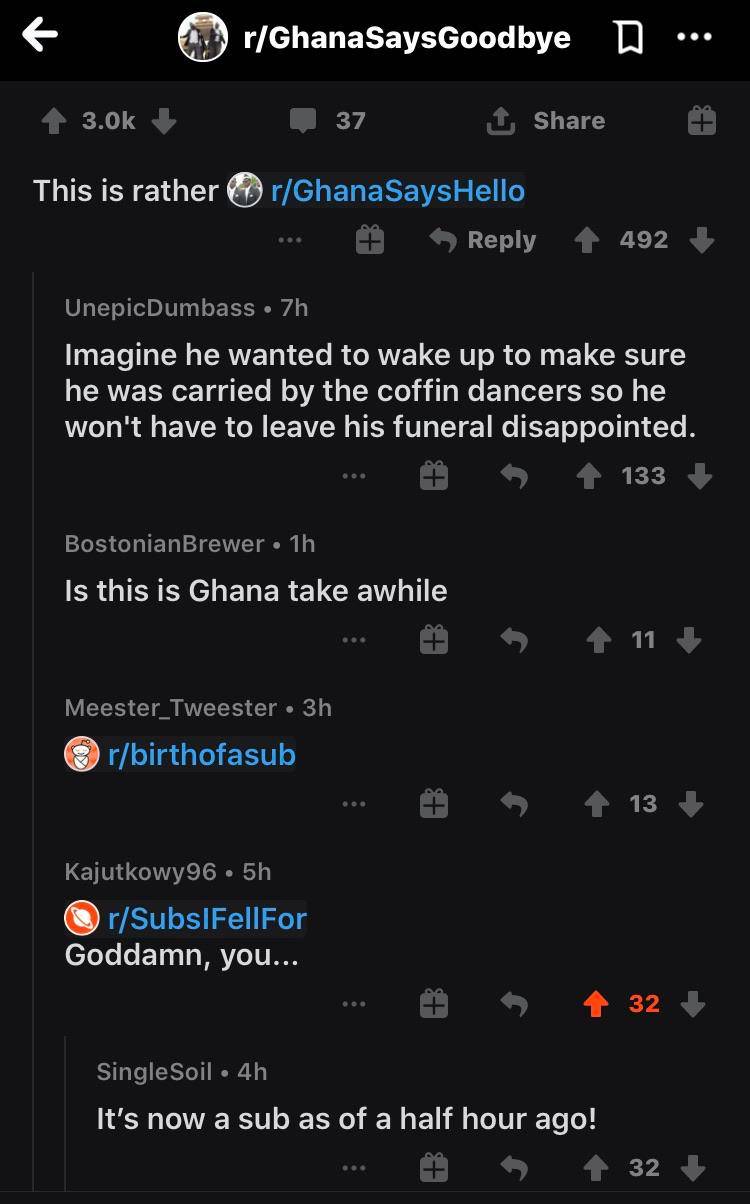Go back using the left arrow
Image resolution: width=750 pixels, height=1204 pixels.
coord(39,35)
